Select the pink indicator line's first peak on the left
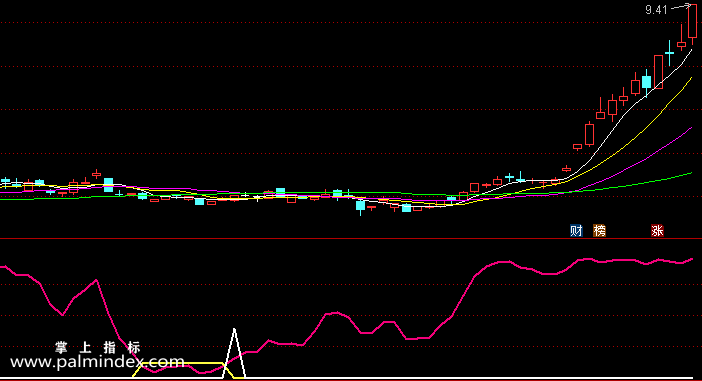 pos(96,281)
